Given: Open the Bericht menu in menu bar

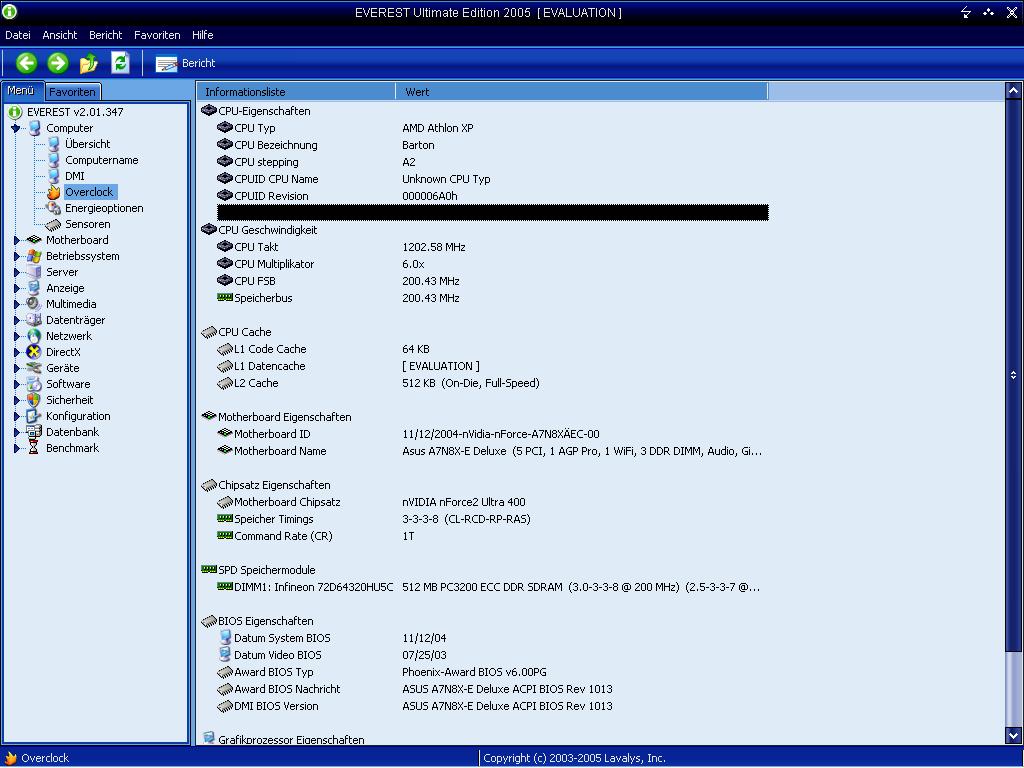Looking at the screenshot, I should 105,35.
